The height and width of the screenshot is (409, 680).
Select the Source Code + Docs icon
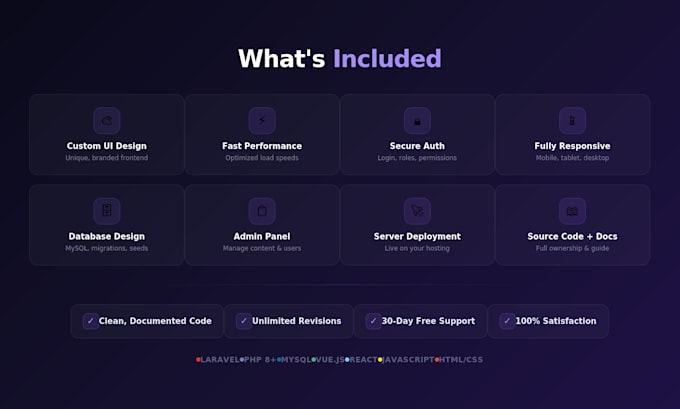tap(572, 211)
